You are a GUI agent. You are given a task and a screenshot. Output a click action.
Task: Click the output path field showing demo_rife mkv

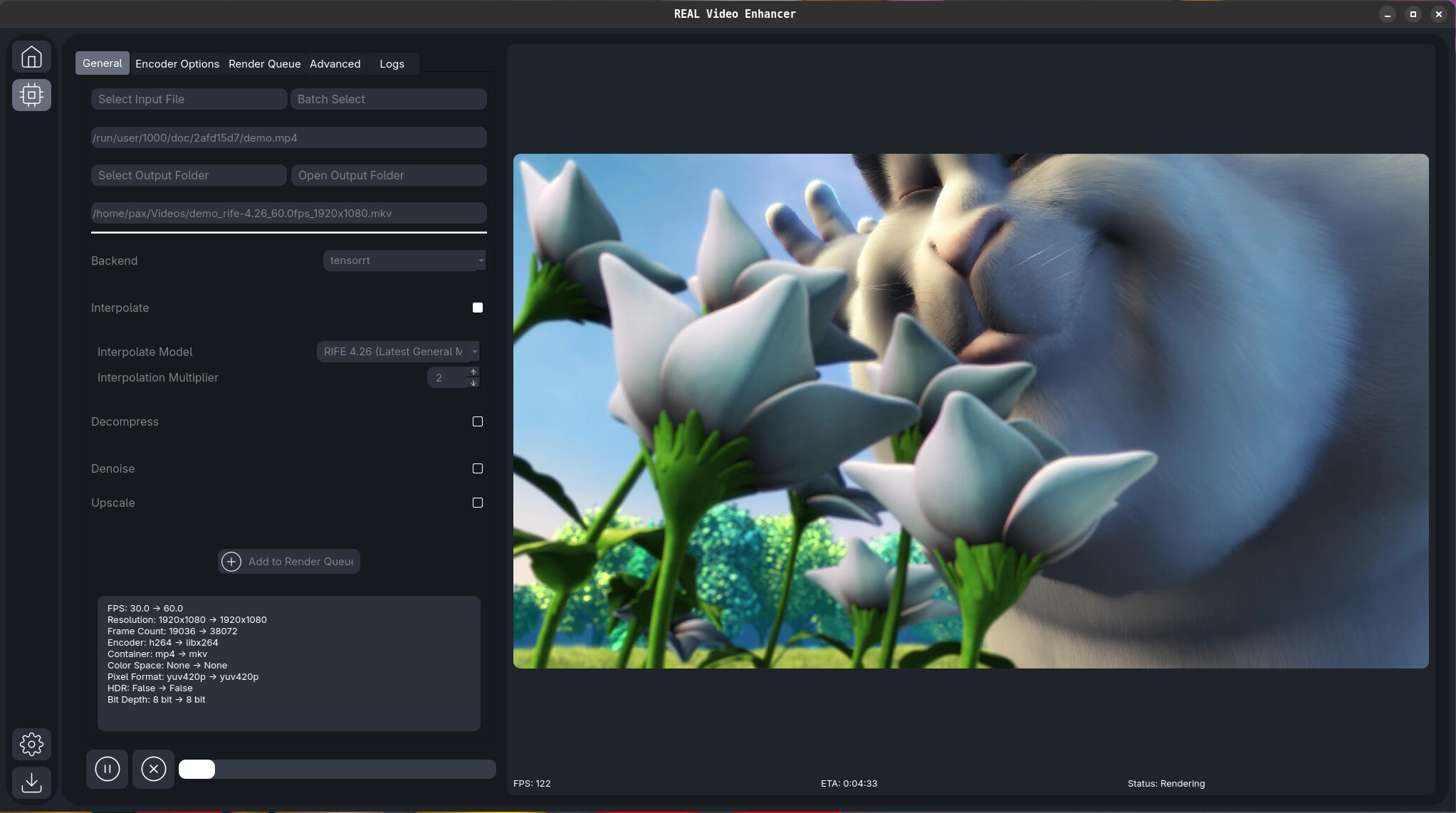[288, 212]
